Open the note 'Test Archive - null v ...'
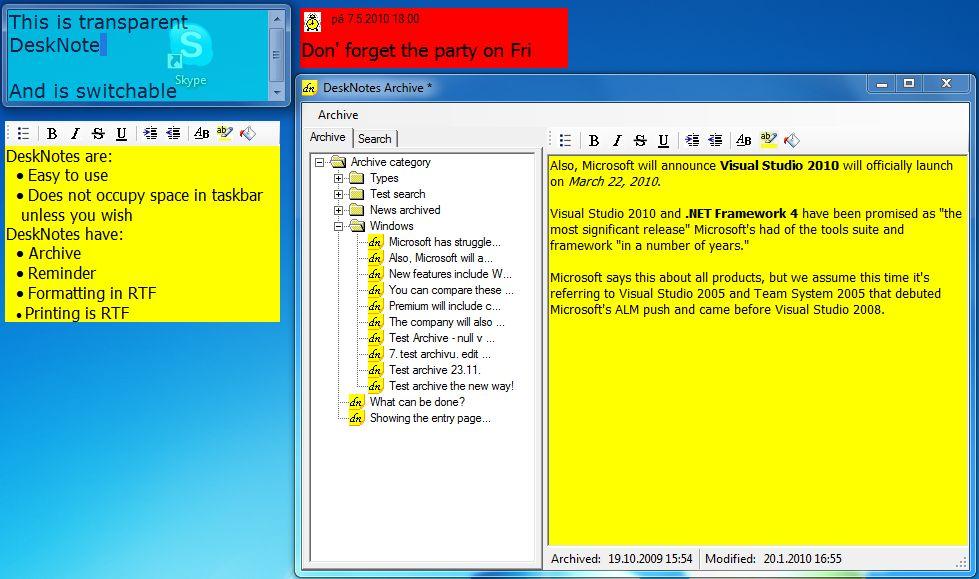Screen dimensions: 979x579 442,338
